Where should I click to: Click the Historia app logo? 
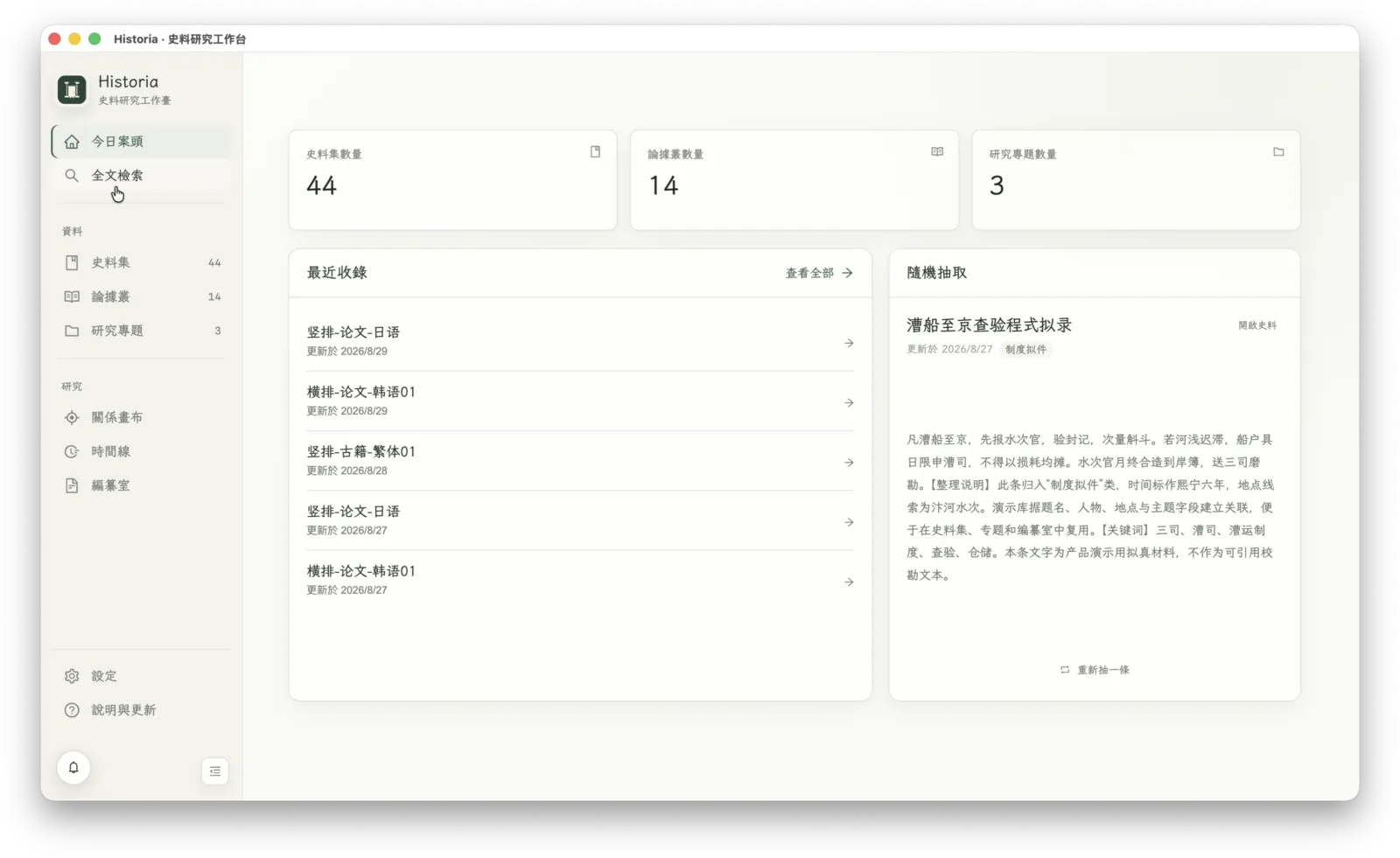tap(72, 89)
